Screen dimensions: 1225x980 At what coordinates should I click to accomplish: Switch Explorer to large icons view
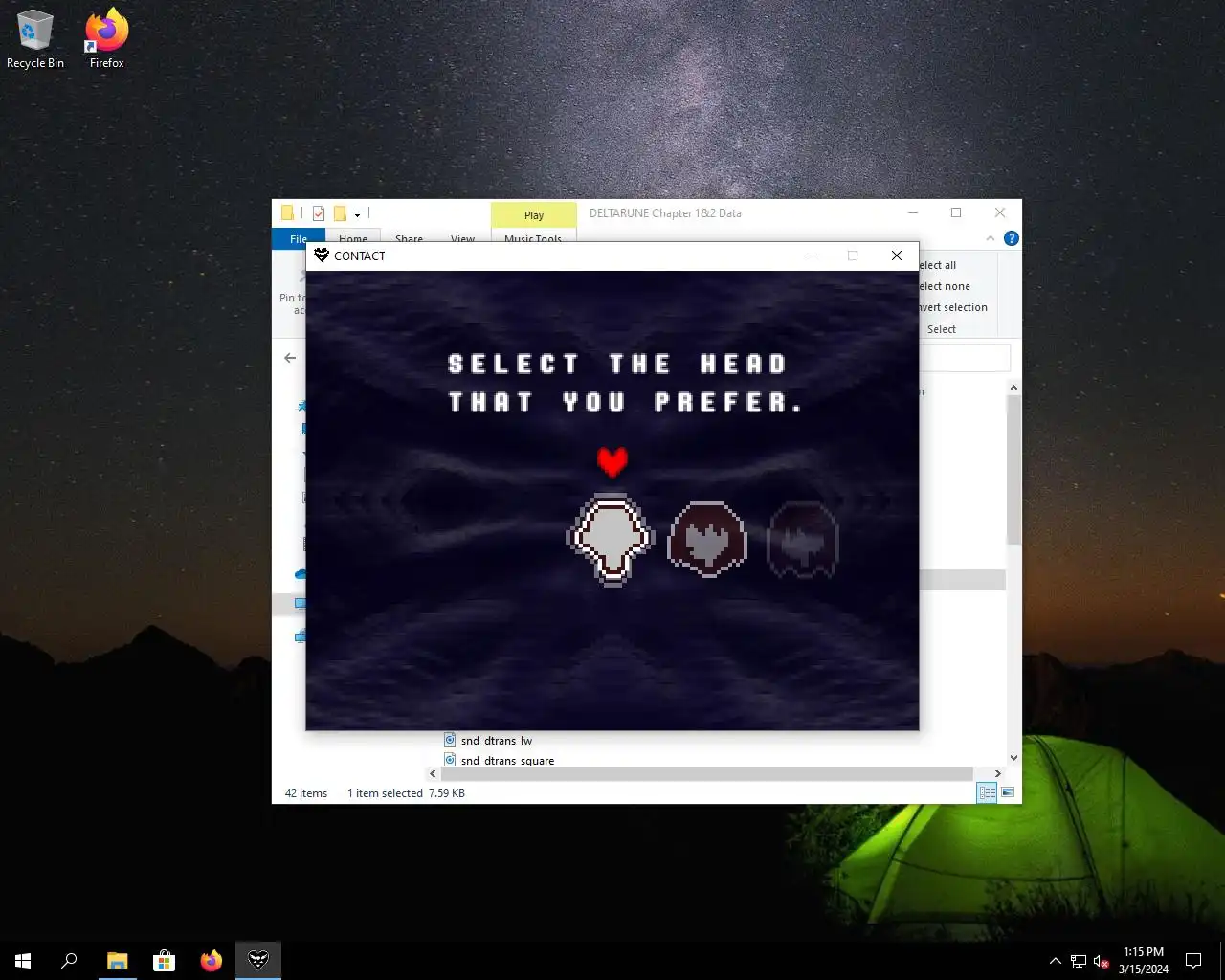click(1007, 792)
